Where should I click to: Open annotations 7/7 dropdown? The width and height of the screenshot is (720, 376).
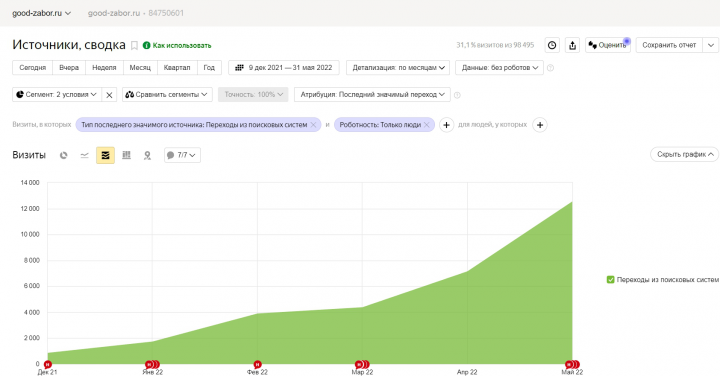182,155
